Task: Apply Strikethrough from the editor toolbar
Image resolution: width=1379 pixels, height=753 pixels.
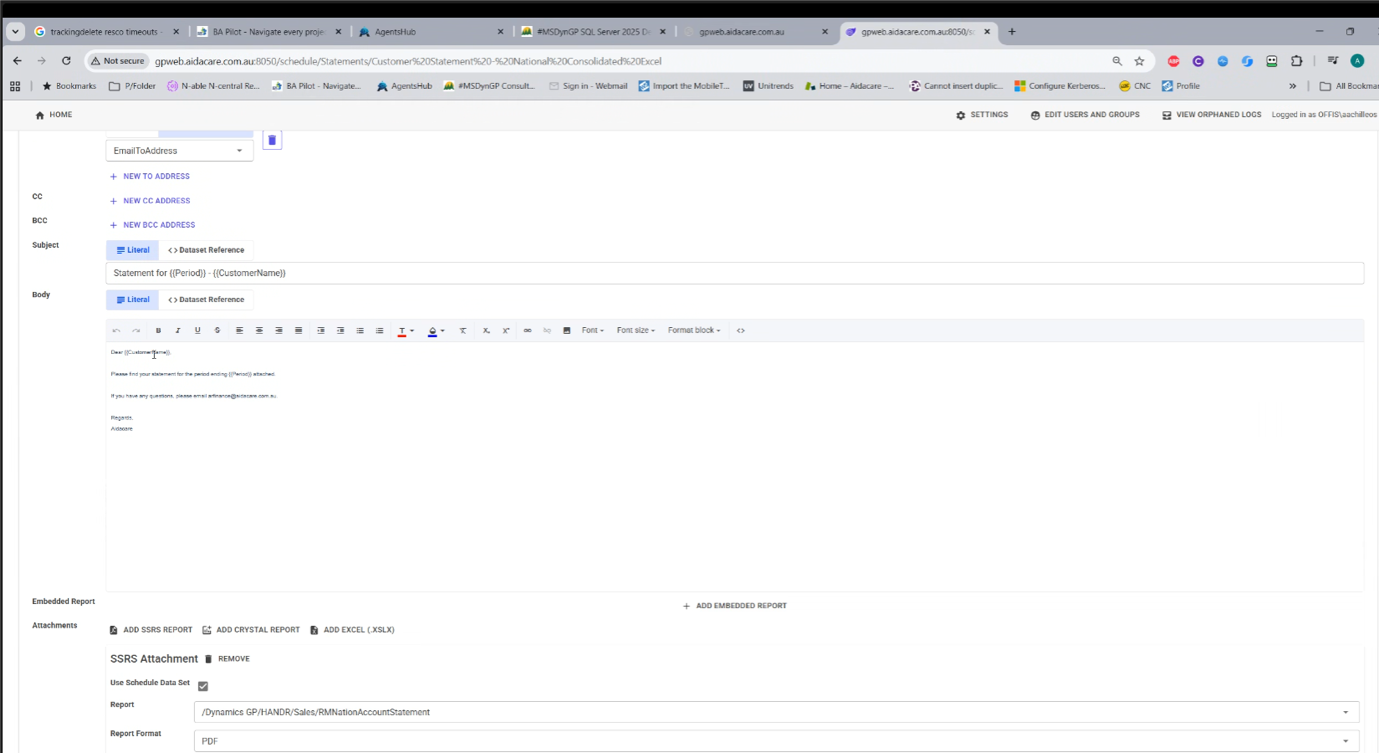Action: [217, 330]
